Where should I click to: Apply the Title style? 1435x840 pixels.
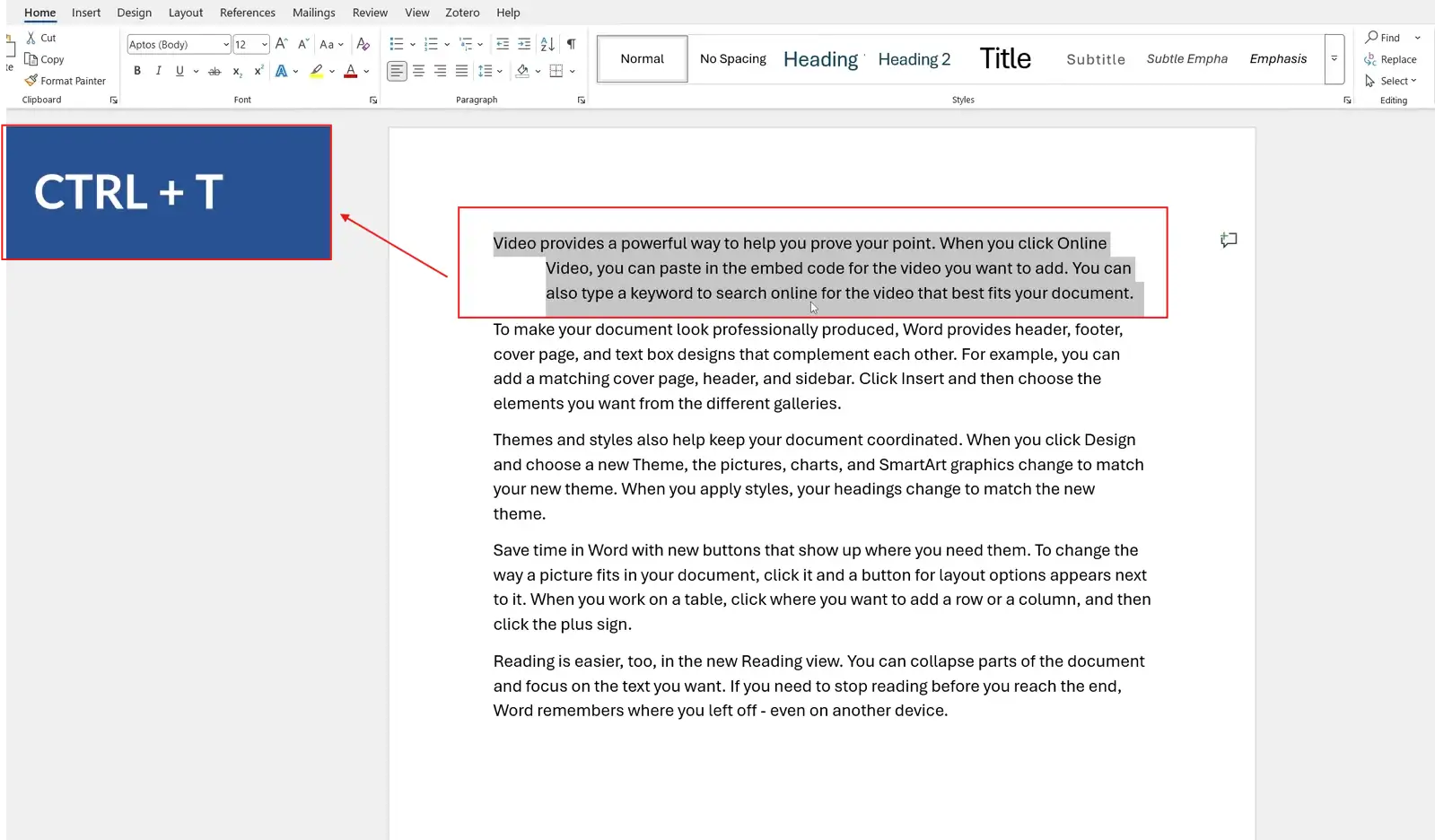[1005, 59]
